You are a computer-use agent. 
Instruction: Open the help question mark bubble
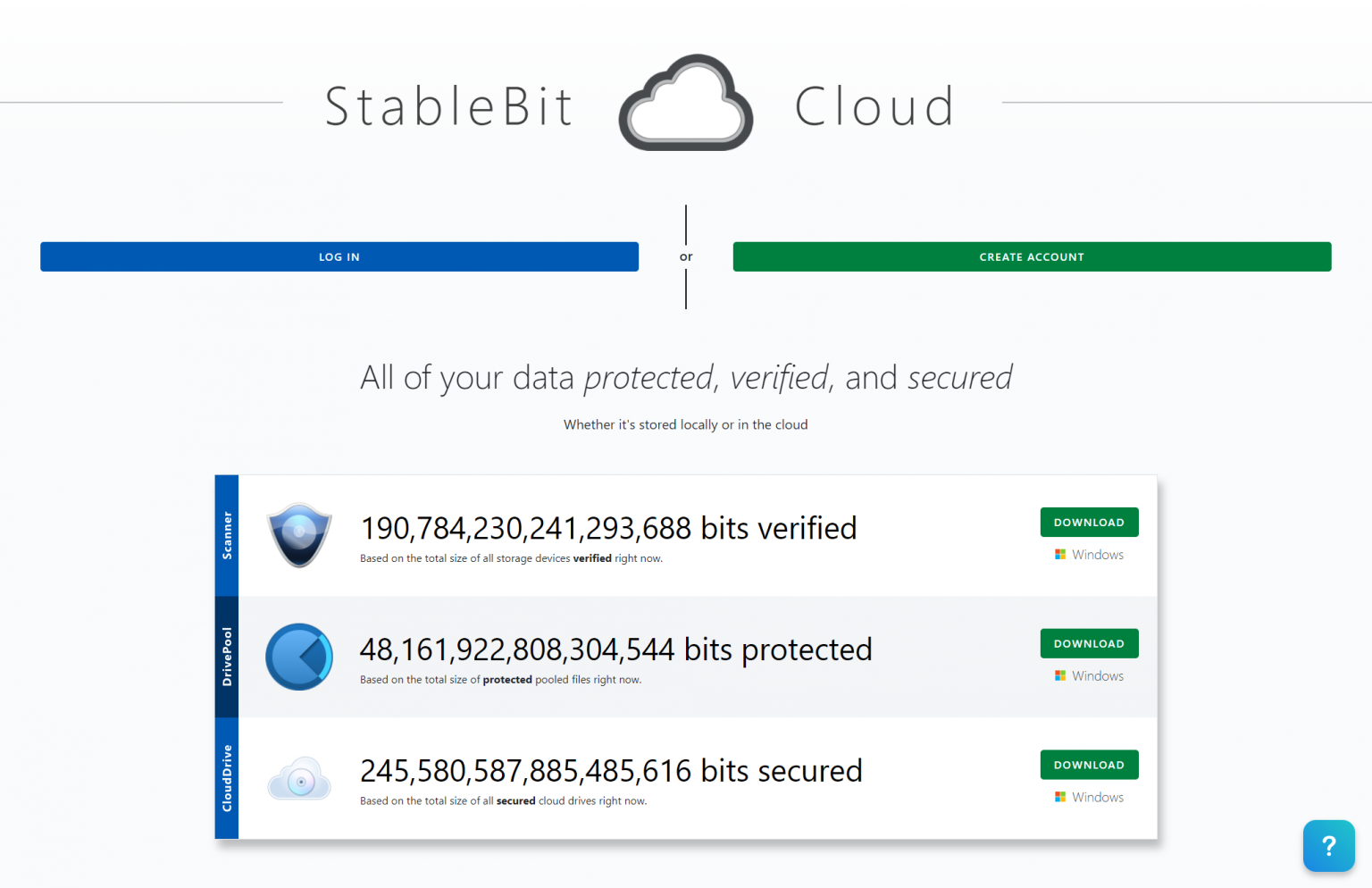pyautogui.click(x=1328, y=845)
